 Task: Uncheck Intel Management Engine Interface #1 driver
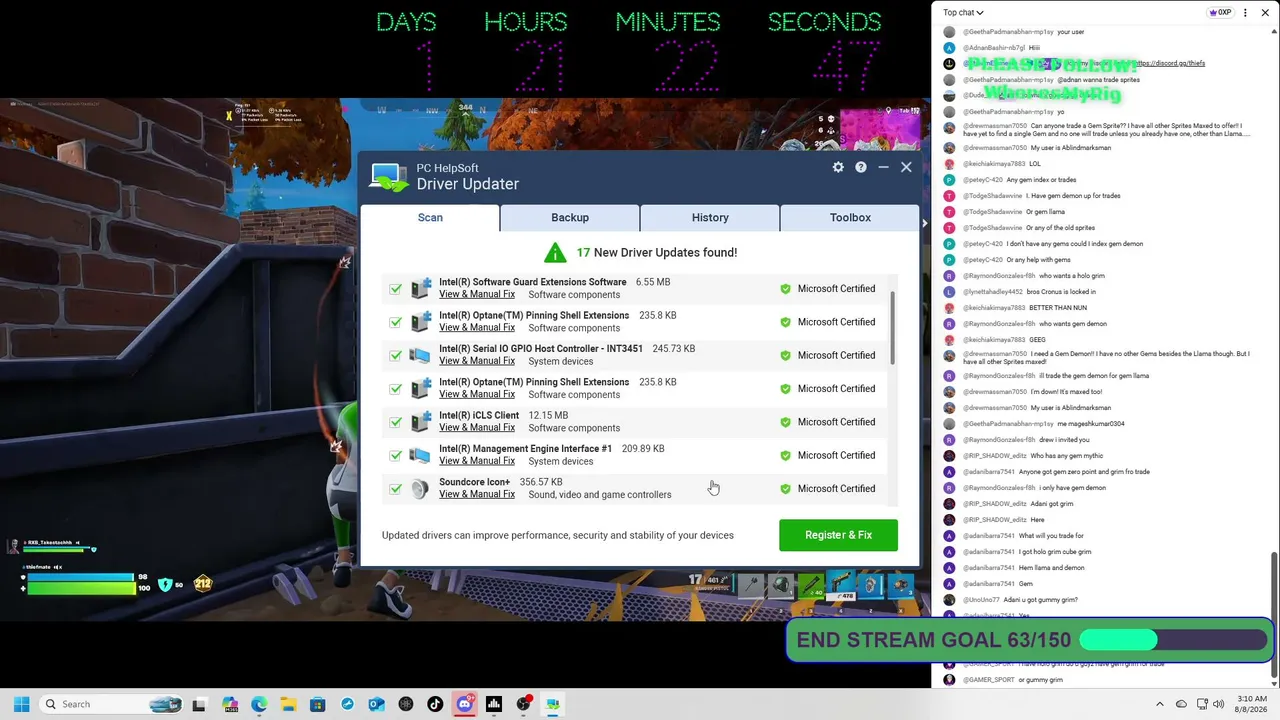(396, 455)
